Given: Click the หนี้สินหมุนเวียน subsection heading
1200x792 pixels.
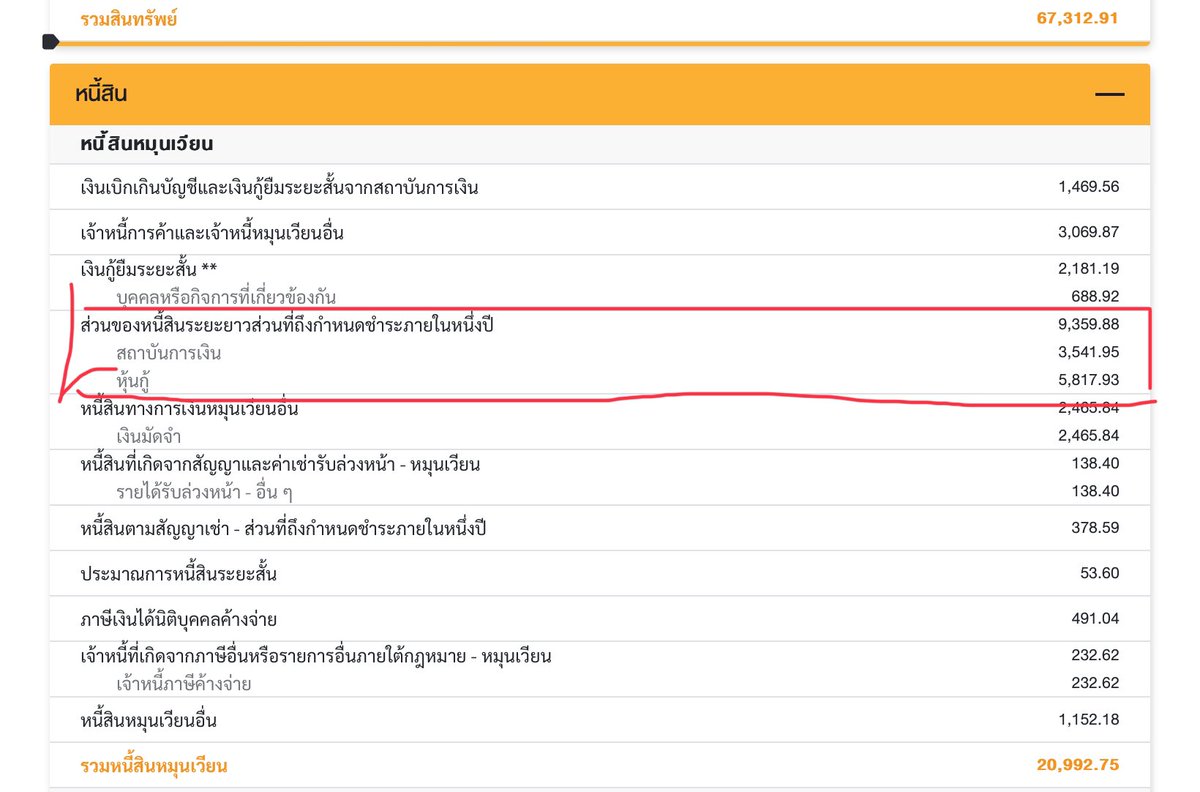Looking at the screenshot, I should tap(147, 145).
